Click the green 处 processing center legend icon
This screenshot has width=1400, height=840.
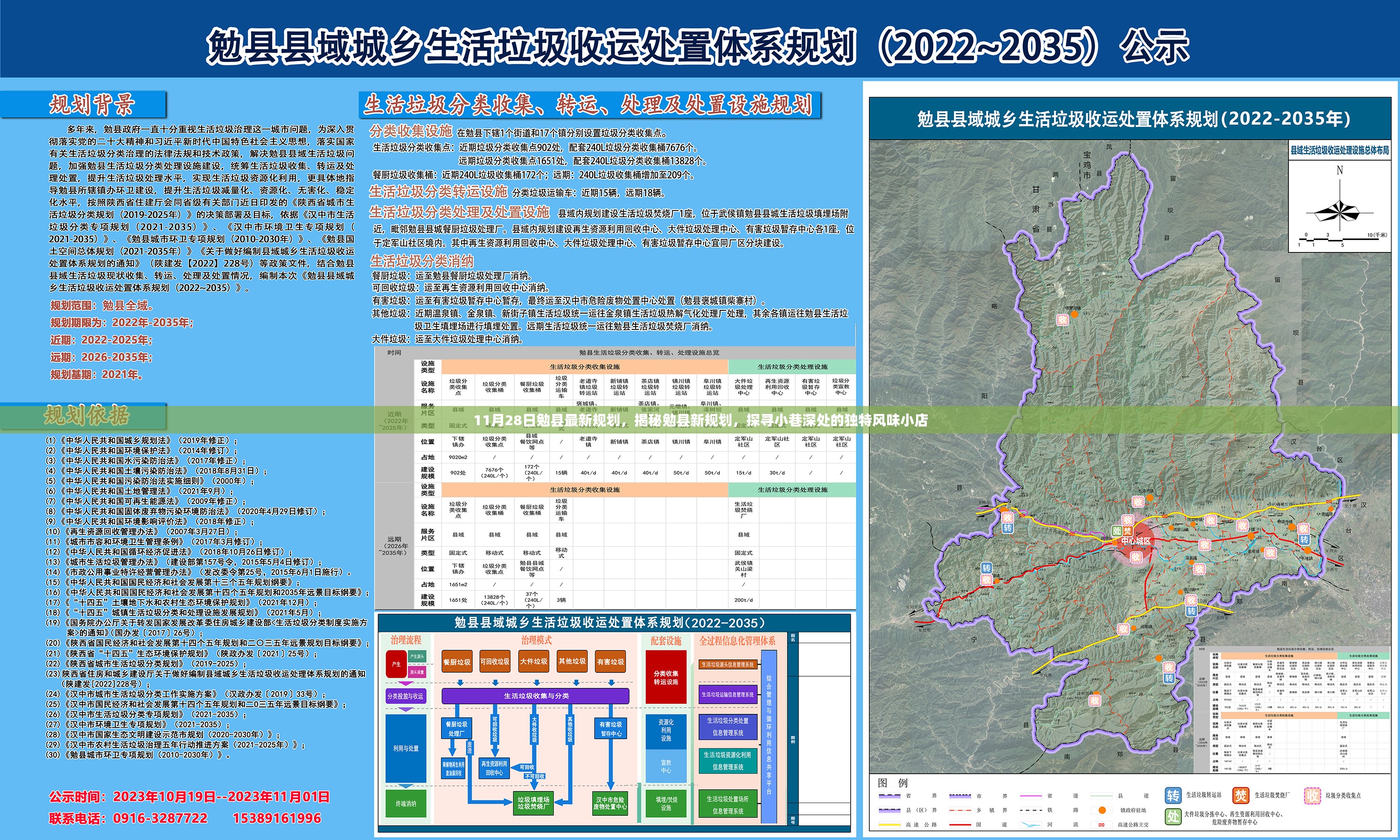point(1173,817)
